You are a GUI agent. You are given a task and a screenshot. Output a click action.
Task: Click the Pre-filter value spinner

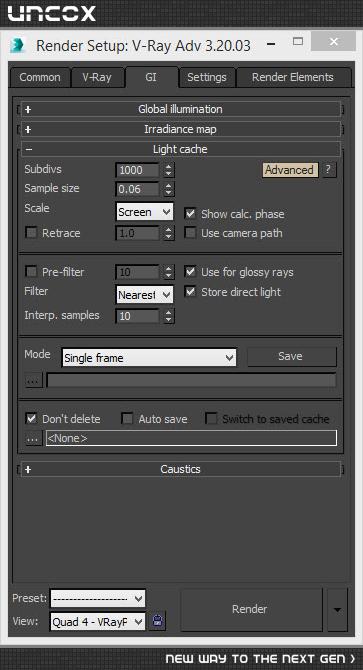pos(169,272)
